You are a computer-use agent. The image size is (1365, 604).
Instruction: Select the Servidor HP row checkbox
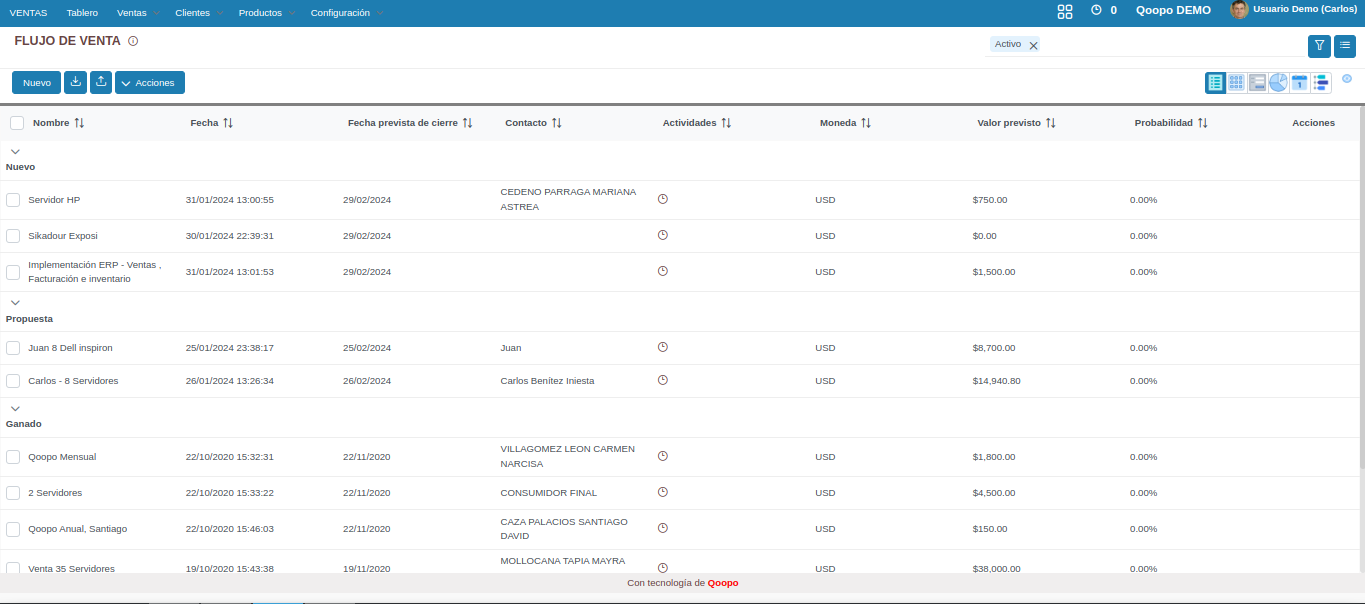[13, 200]
